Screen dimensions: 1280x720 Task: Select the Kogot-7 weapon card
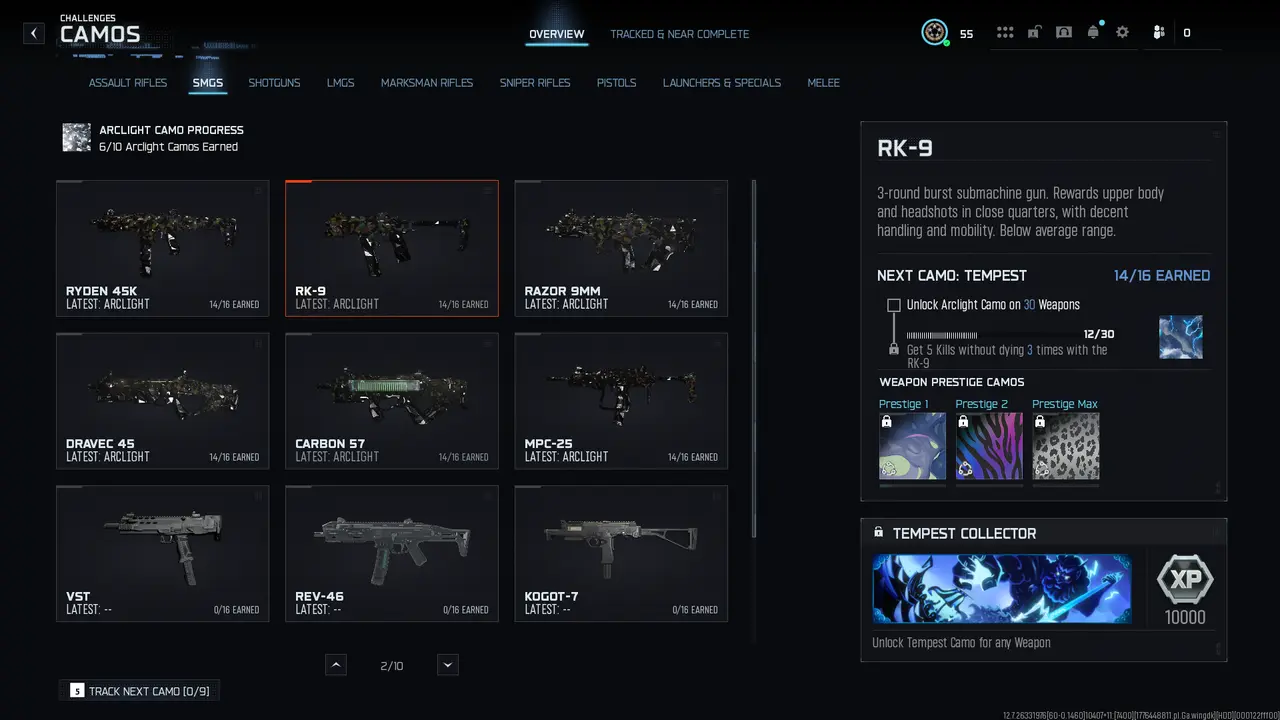coord(620,553)
